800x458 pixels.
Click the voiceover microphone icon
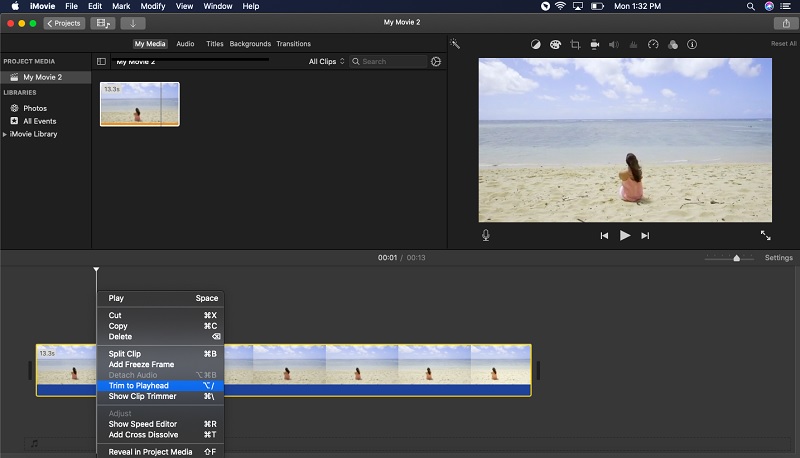pos(486,235)
